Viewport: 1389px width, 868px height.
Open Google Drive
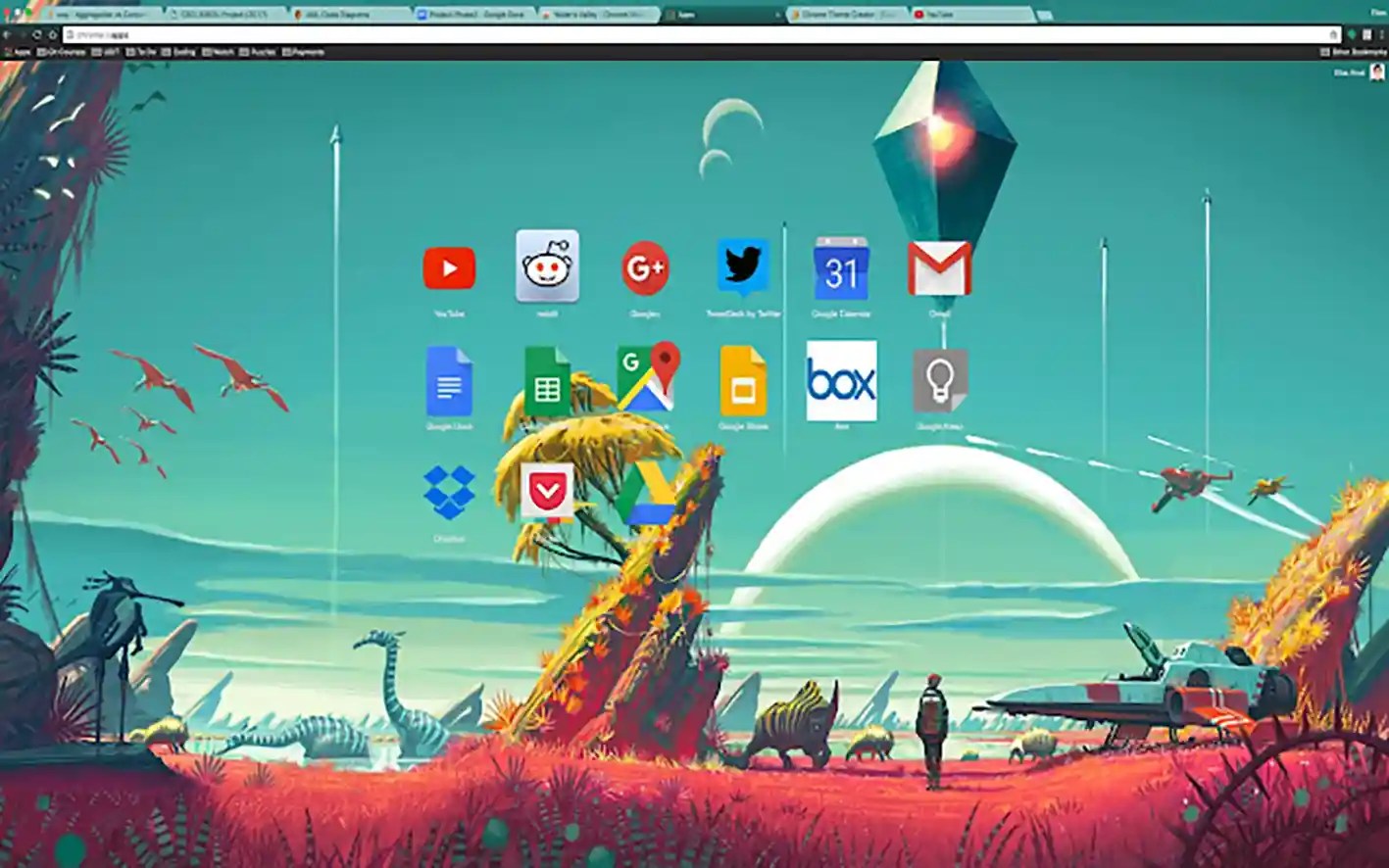(x=646, y=492)
